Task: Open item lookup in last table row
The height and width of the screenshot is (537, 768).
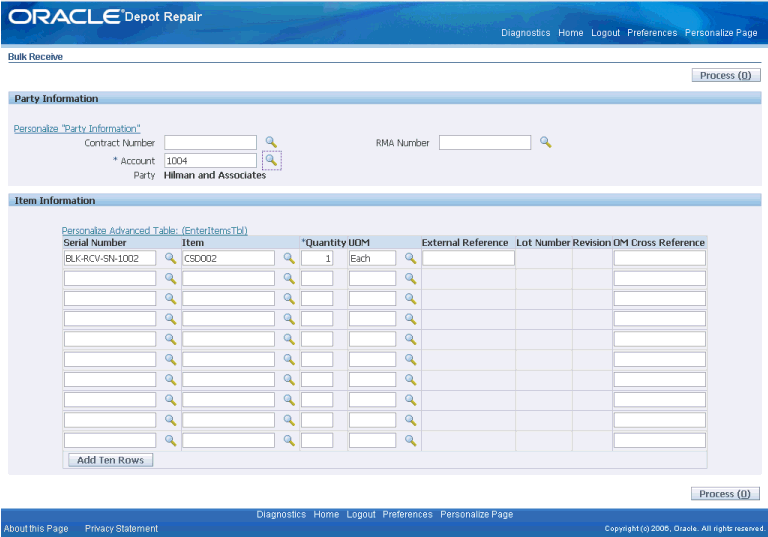Action: pos(289,440)
